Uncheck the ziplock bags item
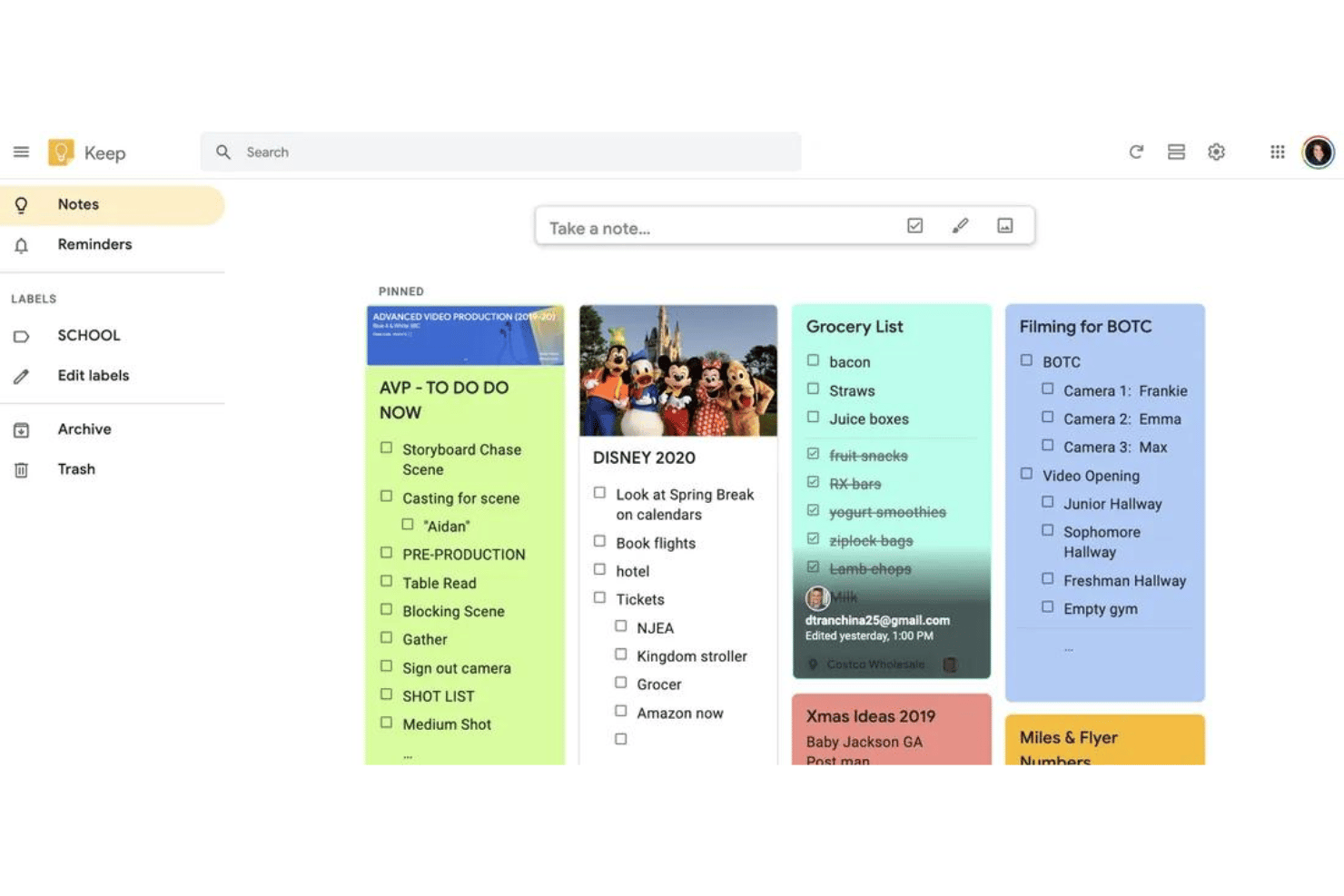 pyautogui.click(x=813, y=538)
